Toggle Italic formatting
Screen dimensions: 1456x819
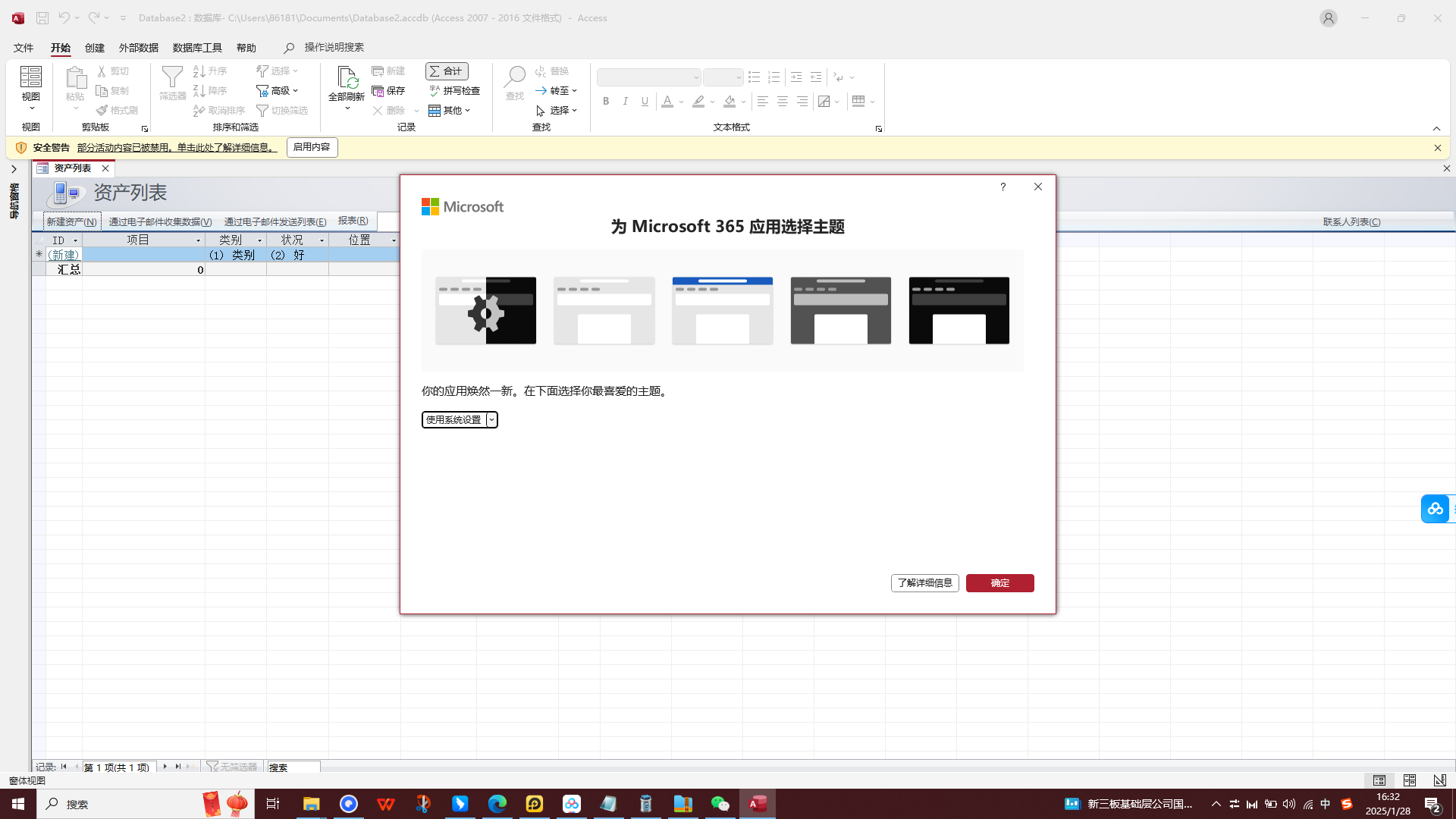point(626,101)
